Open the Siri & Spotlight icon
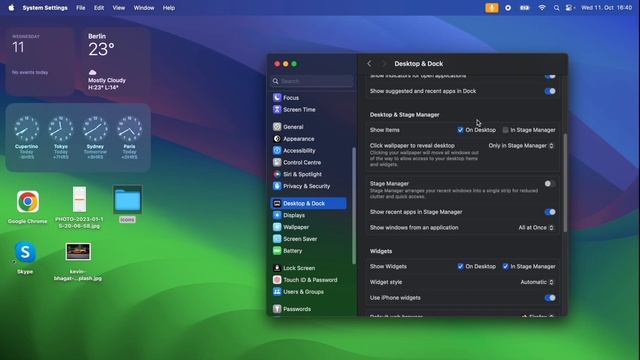 coord(277,174)
